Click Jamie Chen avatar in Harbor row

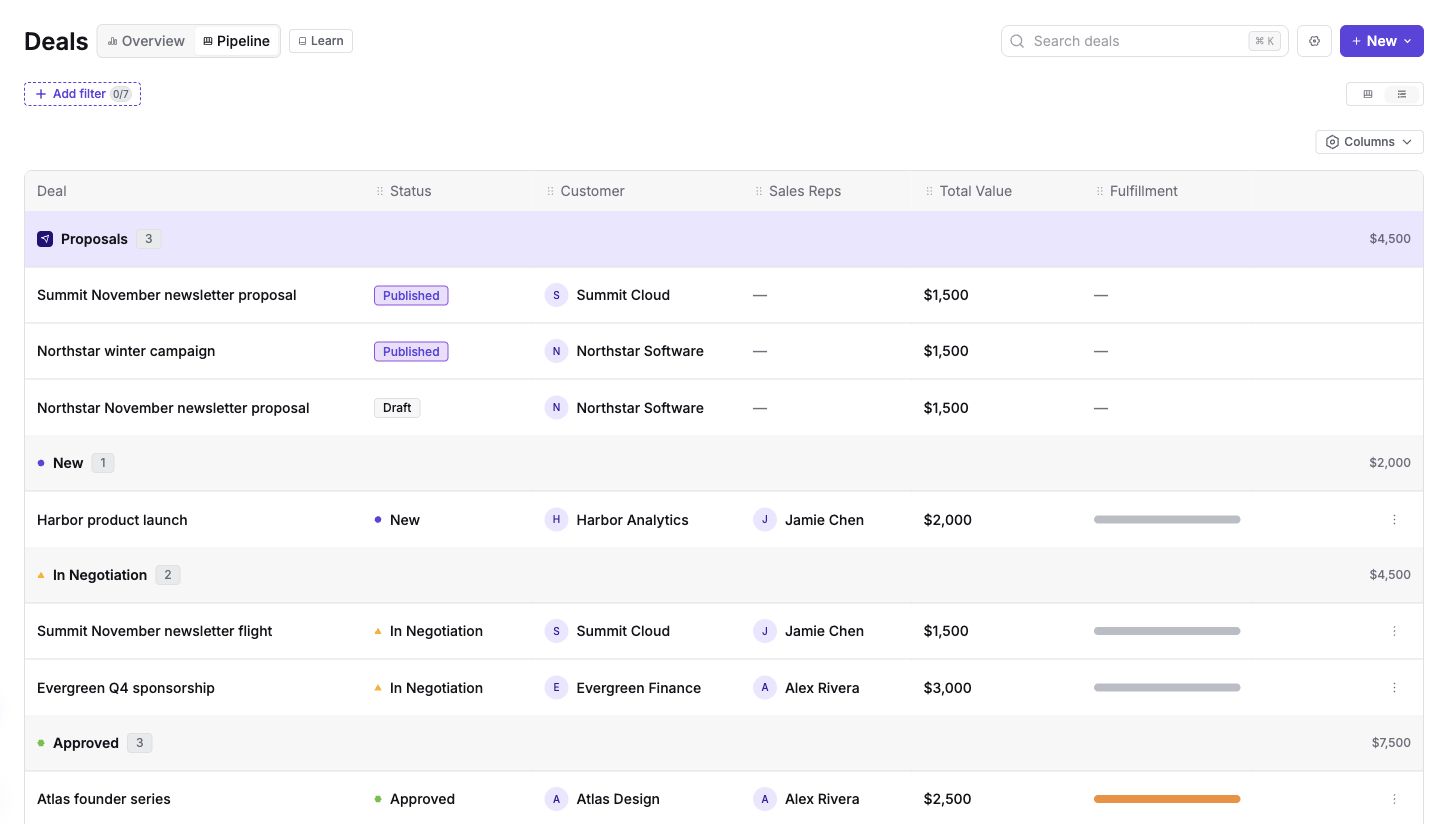pos(765,520)
